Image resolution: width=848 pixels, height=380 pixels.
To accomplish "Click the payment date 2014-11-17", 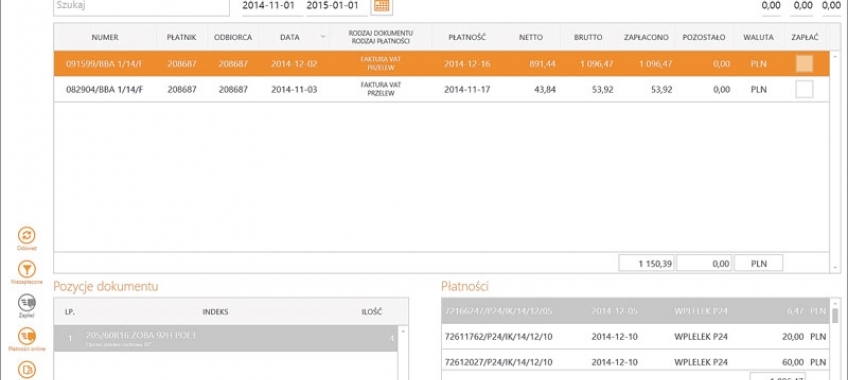I will coord(467,90).
